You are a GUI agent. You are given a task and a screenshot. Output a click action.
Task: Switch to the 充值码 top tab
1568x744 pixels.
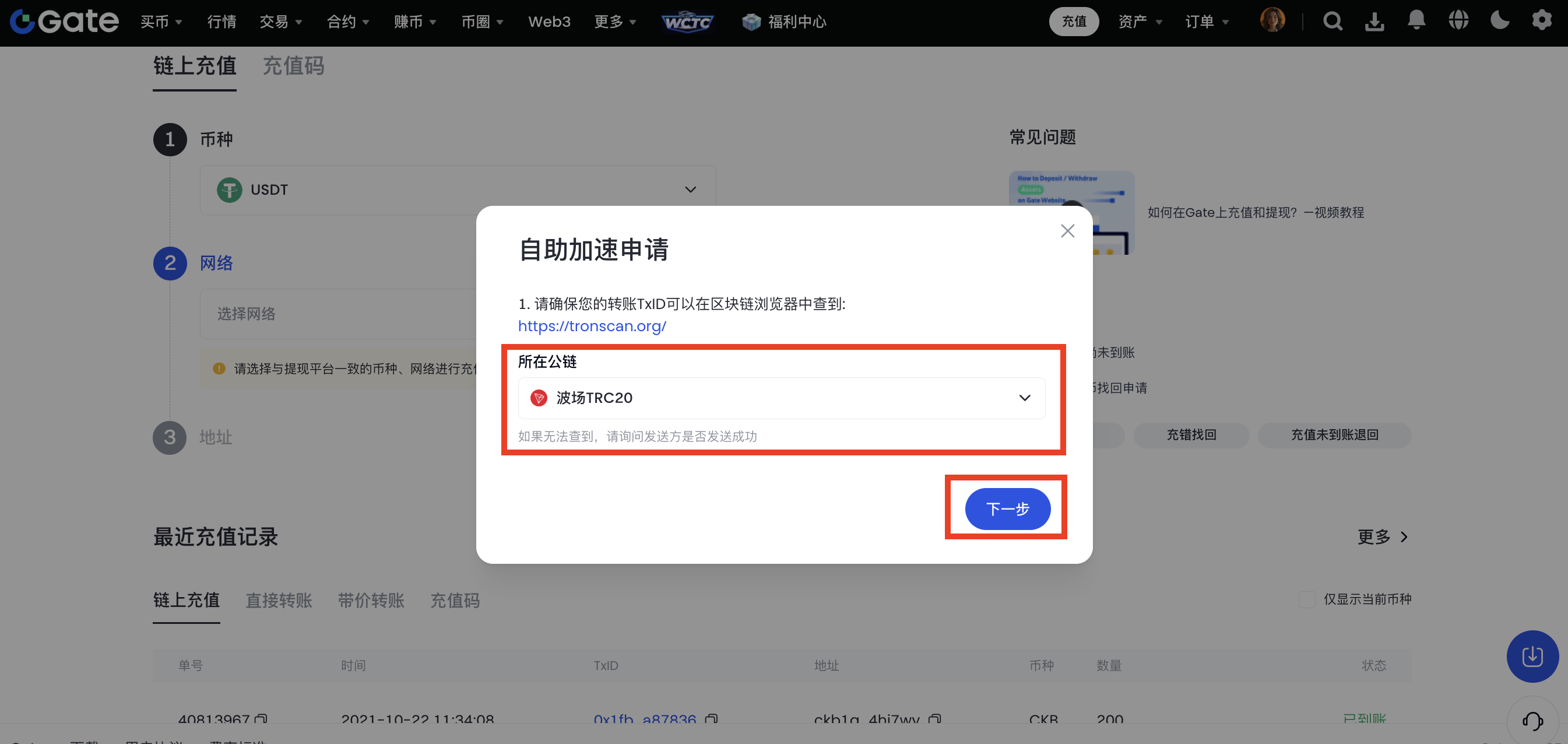click(293, 66)
